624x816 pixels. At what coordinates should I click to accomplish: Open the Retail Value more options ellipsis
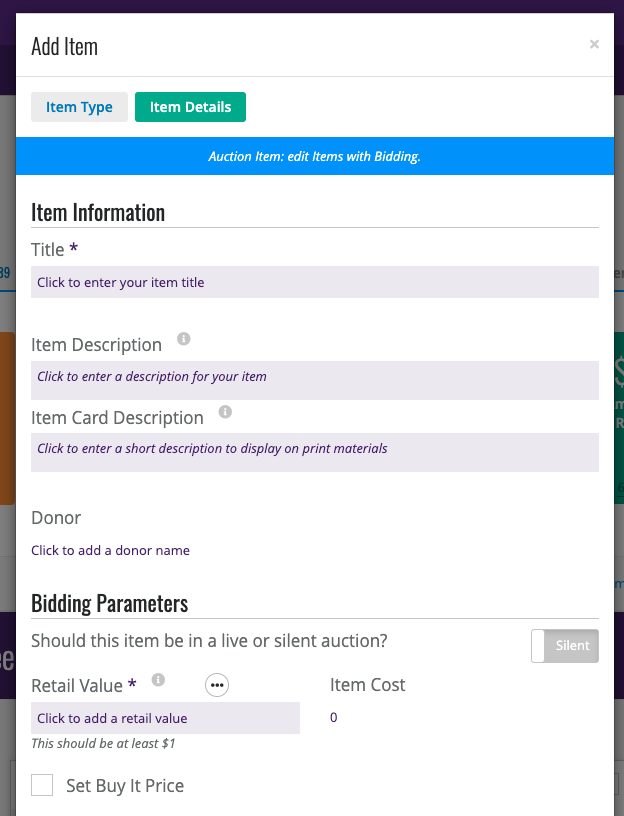point(217,685)
